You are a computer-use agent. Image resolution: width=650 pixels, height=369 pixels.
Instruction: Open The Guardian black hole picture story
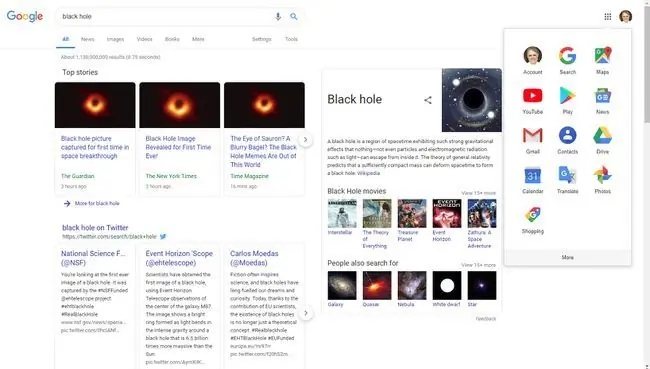[x=95, y=147]
